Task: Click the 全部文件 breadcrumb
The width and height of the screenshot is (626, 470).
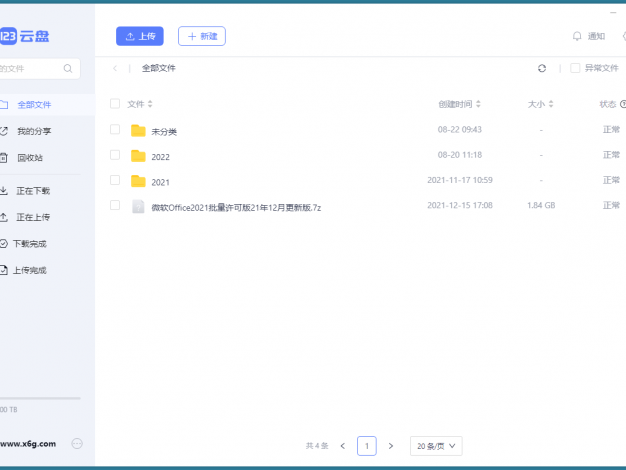Action: pos(159,68)
